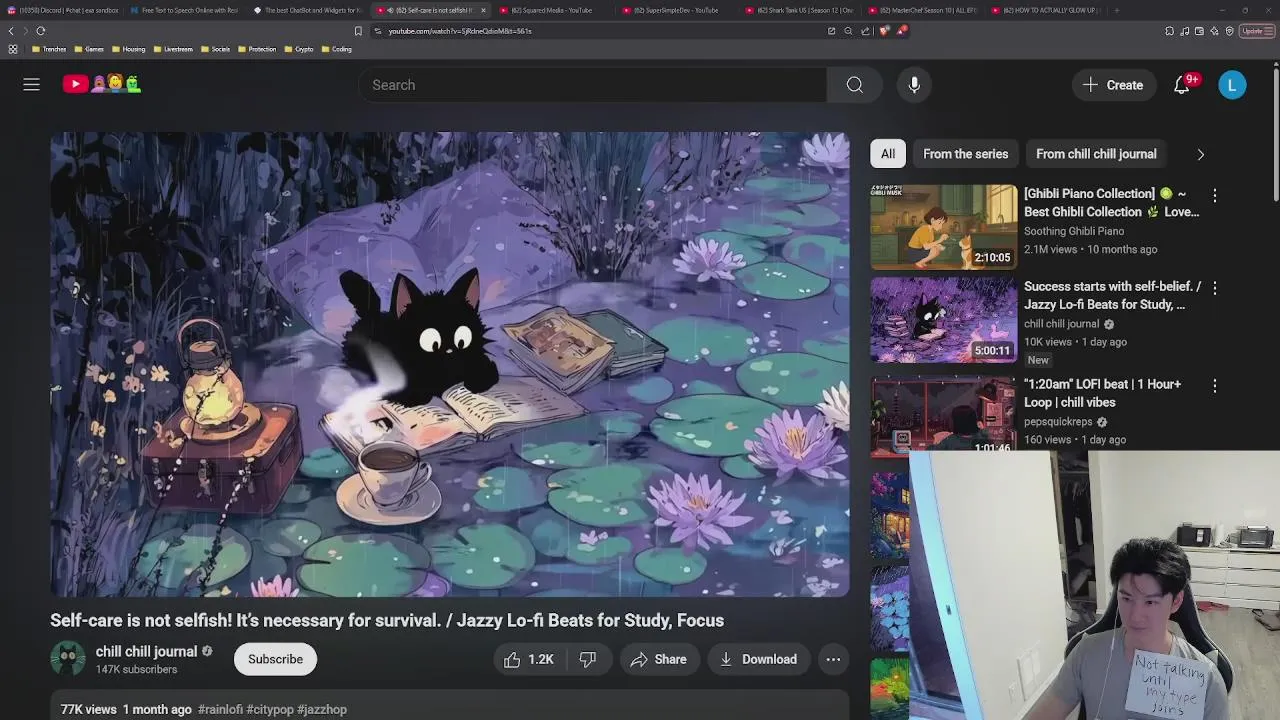Screen dimensions: 1280x720
Task: Open browser apps grid icon in bookmarks bar
Action: [x=12, y=49]
